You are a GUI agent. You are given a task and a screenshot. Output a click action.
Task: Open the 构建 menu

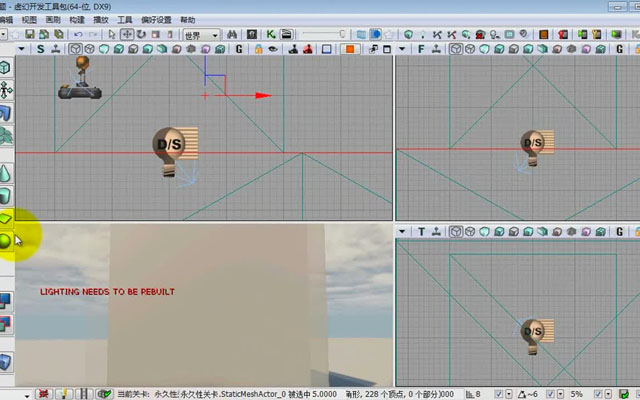[x=77, y=20]
